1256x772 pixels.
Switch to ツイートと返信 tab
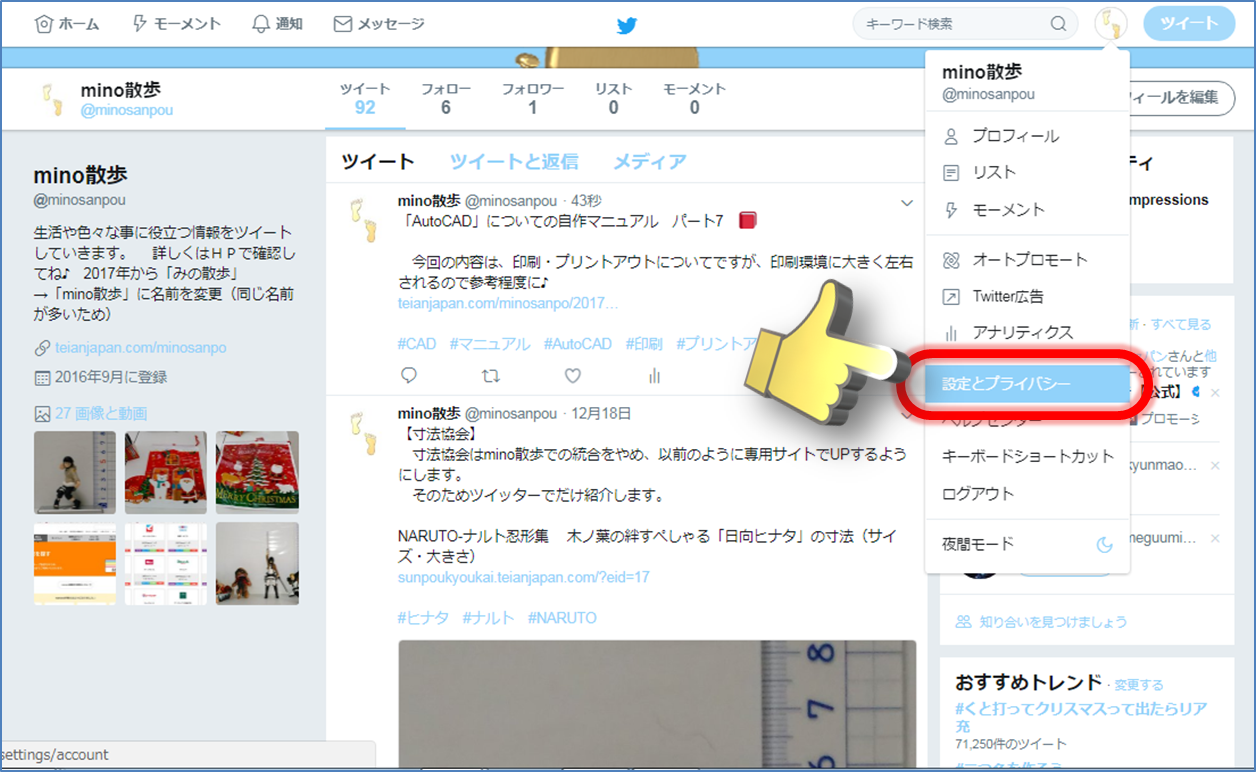coord(513,161)
